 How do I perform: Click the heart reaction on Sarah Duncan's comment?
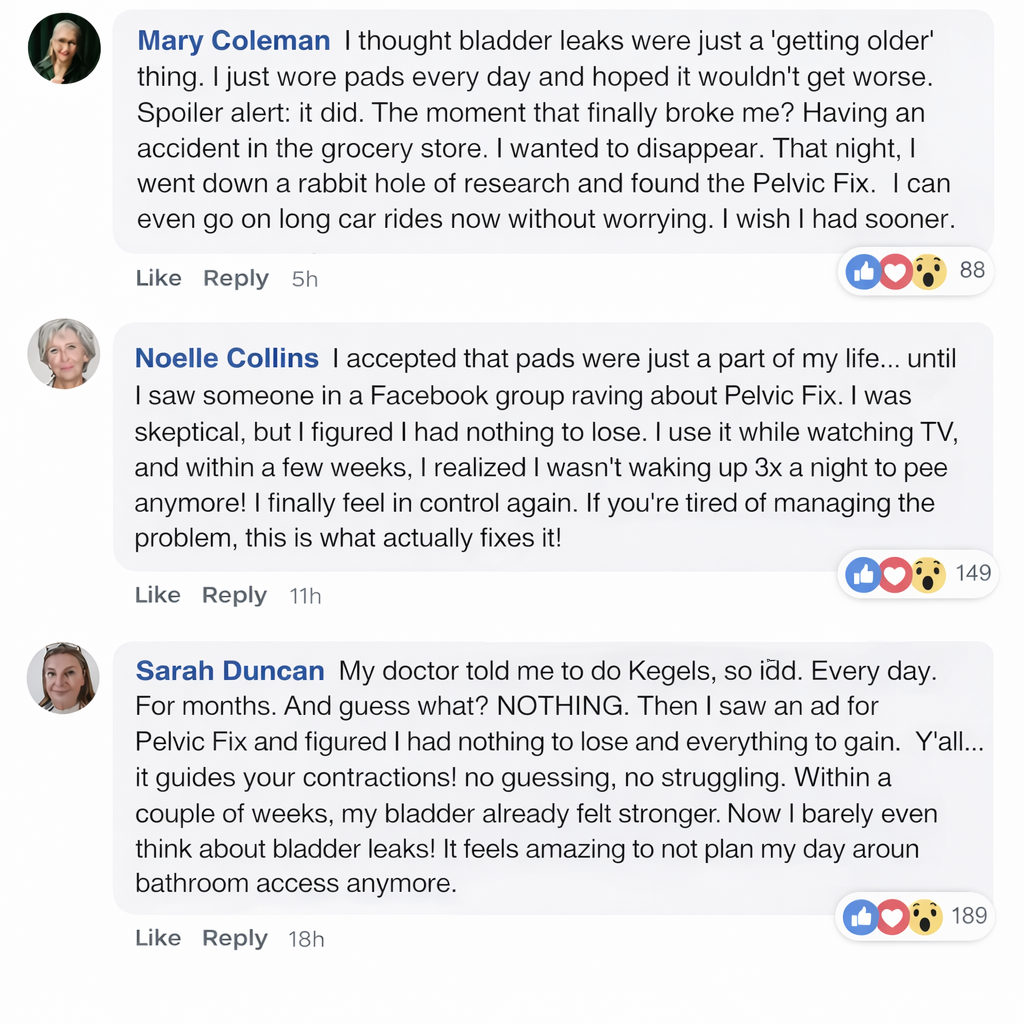(892, 916)
